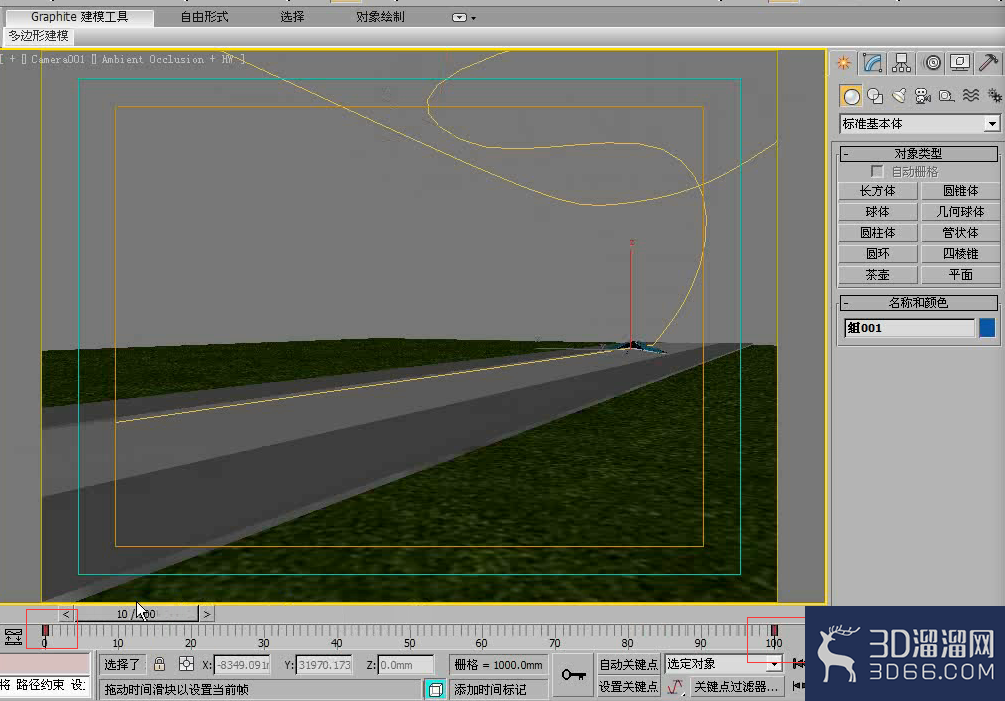This screenshot has width=1005, height=701.
Task: Open the viewport plus-sign general menu
Action: coord(12,60)
